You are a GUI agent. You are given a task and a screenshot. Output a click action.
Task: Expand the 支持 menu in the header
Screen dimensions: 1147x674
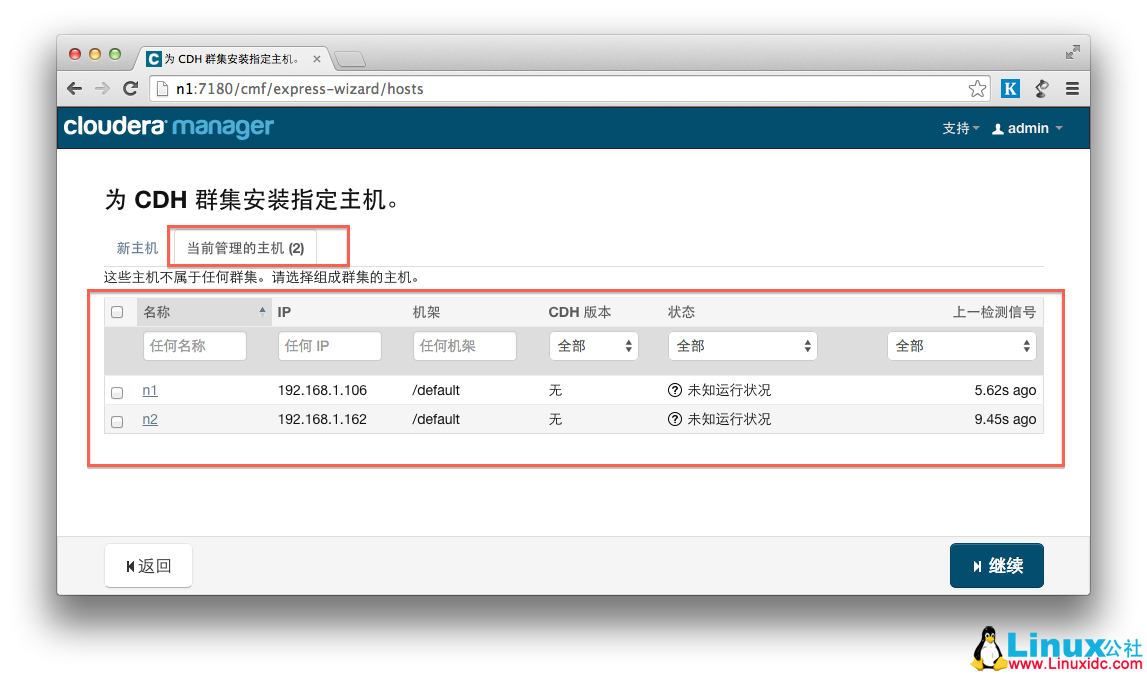[x=957, y=128]
